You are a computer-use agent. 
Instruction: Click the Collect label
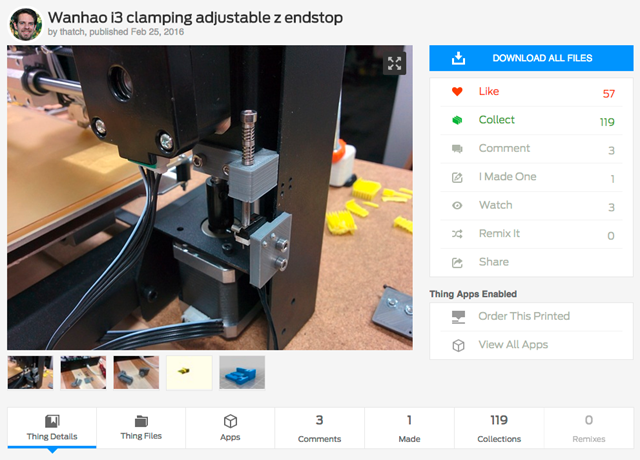pos(496,120)
